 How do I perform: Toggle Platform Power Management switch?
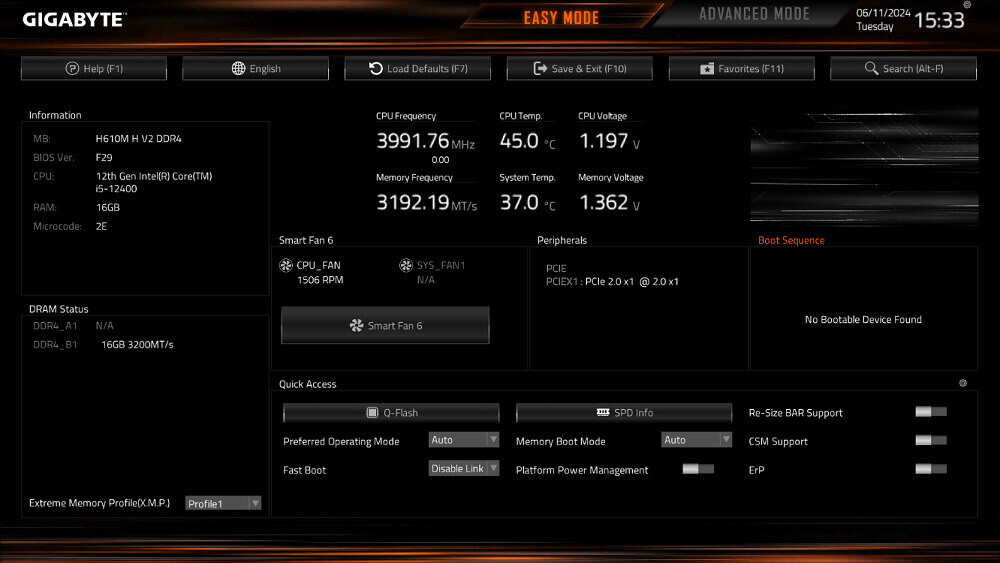[698, 469]
